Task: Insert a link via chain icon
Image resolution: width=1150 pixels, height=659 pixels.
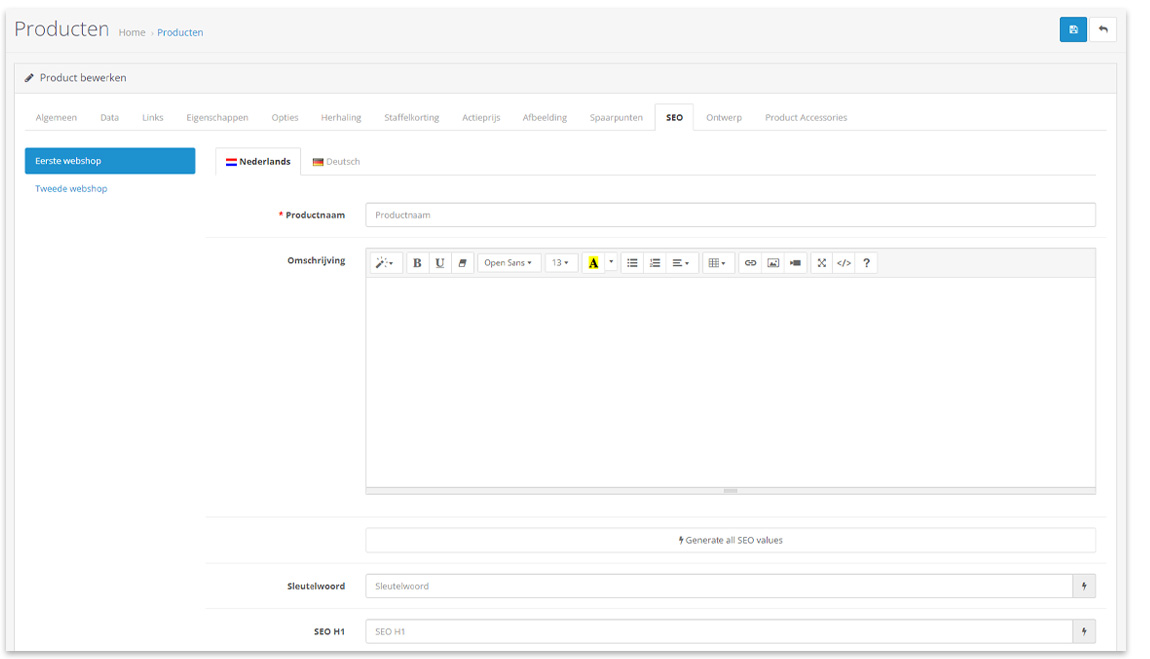Action: pos(750,263)
